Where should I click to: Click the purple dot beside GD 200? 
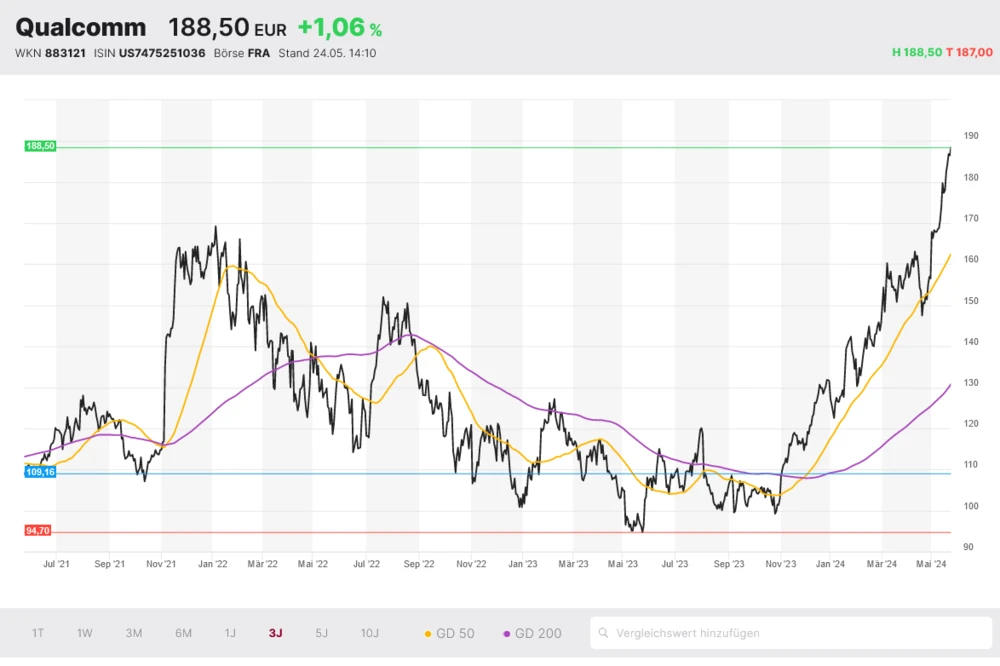click(x=506, y=633)
